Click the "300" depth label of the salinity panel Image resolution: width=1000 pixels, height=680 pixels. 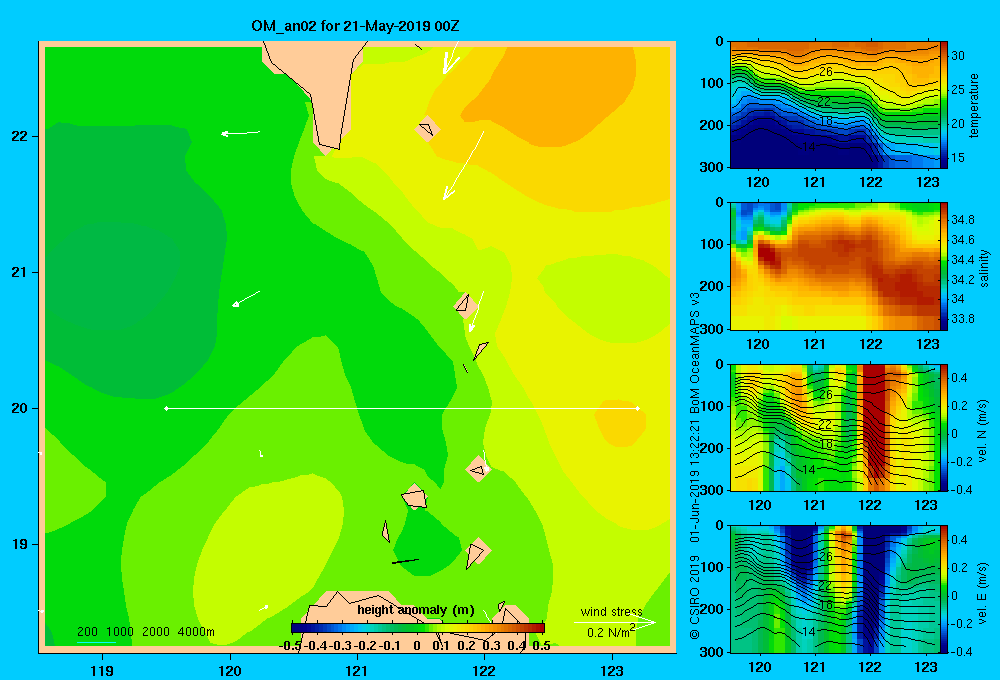(x=712, y=329)
